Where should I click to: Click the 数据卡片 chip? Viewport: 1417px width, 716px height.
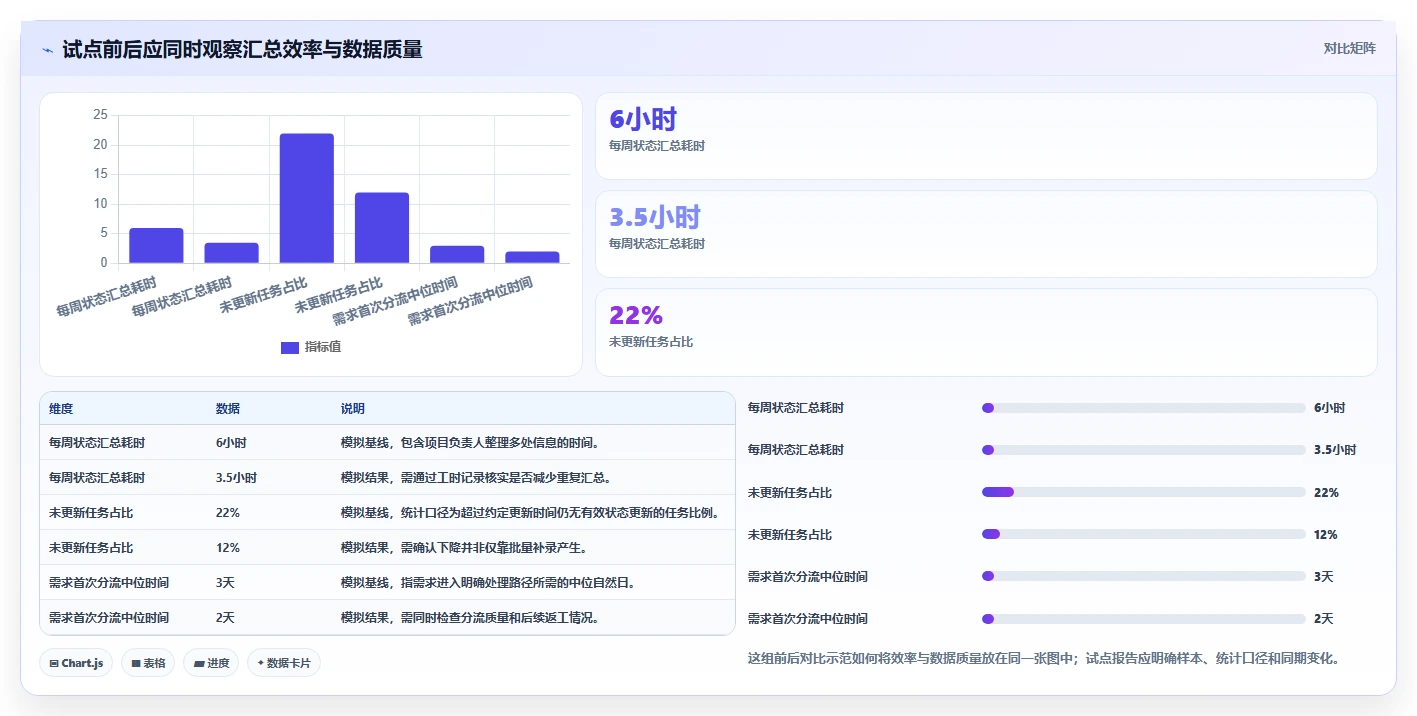(x=284, y=663)
